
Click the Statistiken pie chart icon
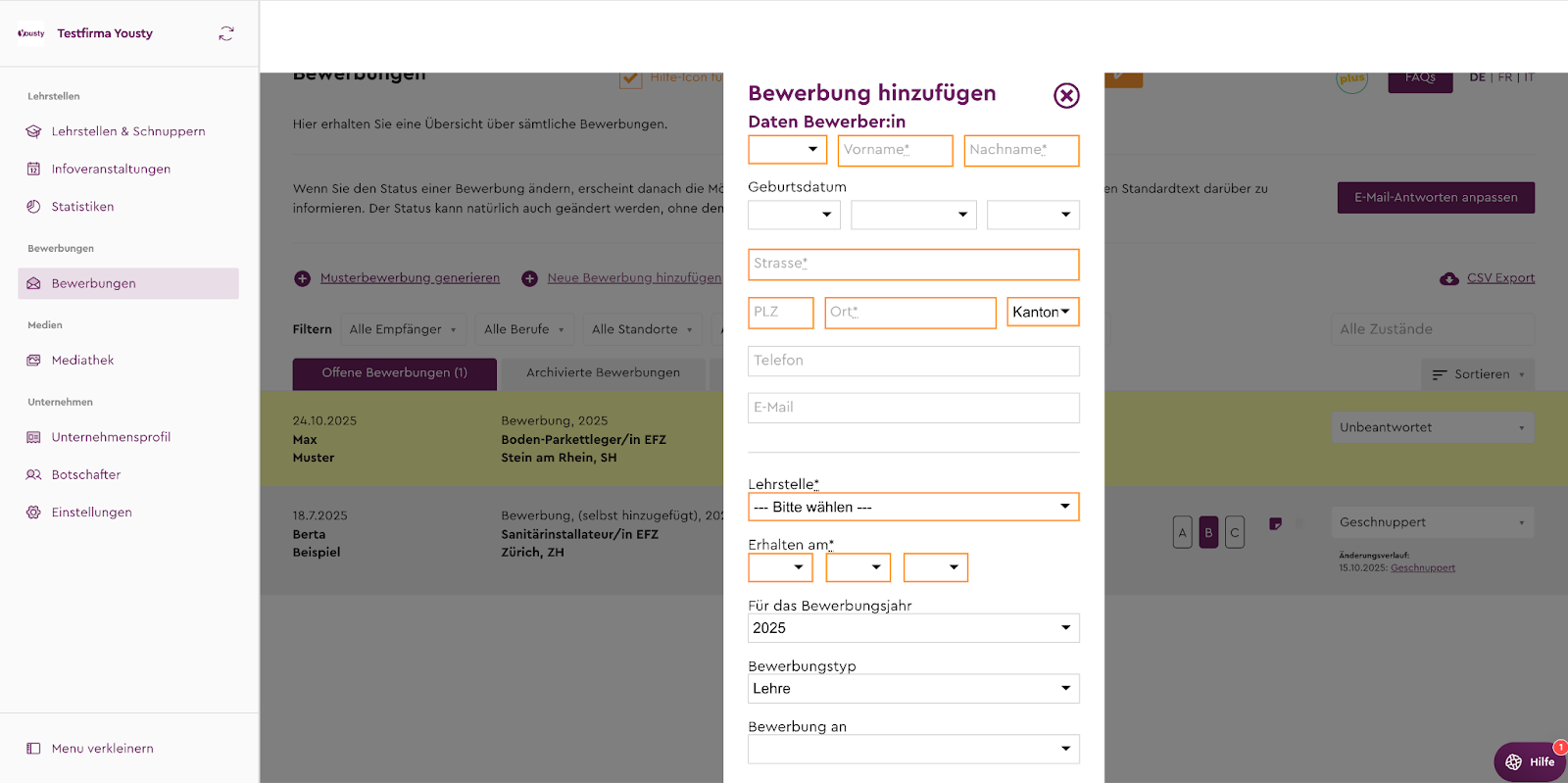33,207
